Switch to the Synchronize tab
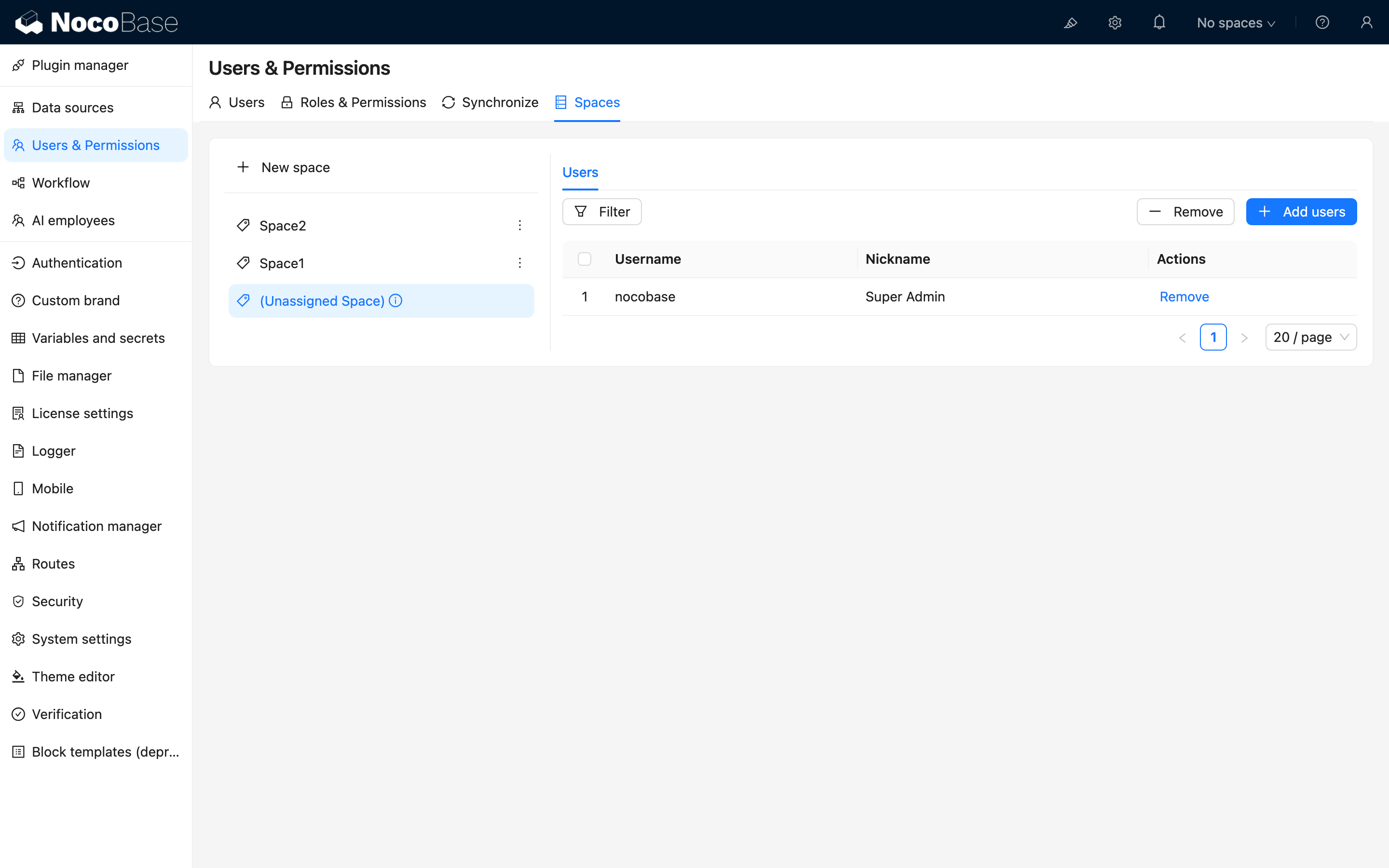 click(490, 102)
